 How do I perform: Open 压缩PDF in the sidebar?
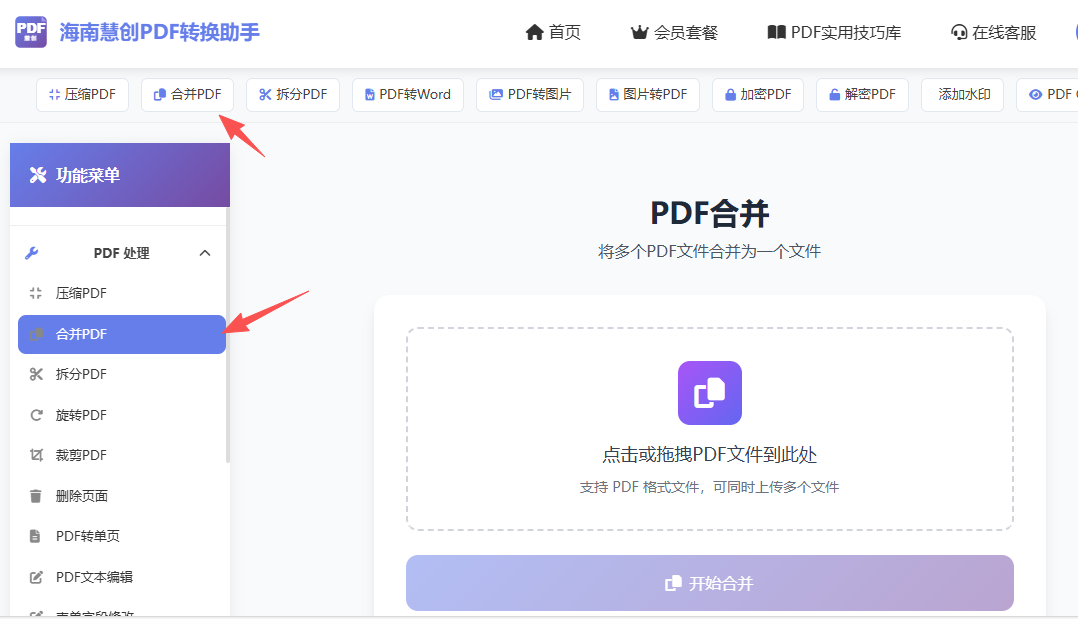122,293
